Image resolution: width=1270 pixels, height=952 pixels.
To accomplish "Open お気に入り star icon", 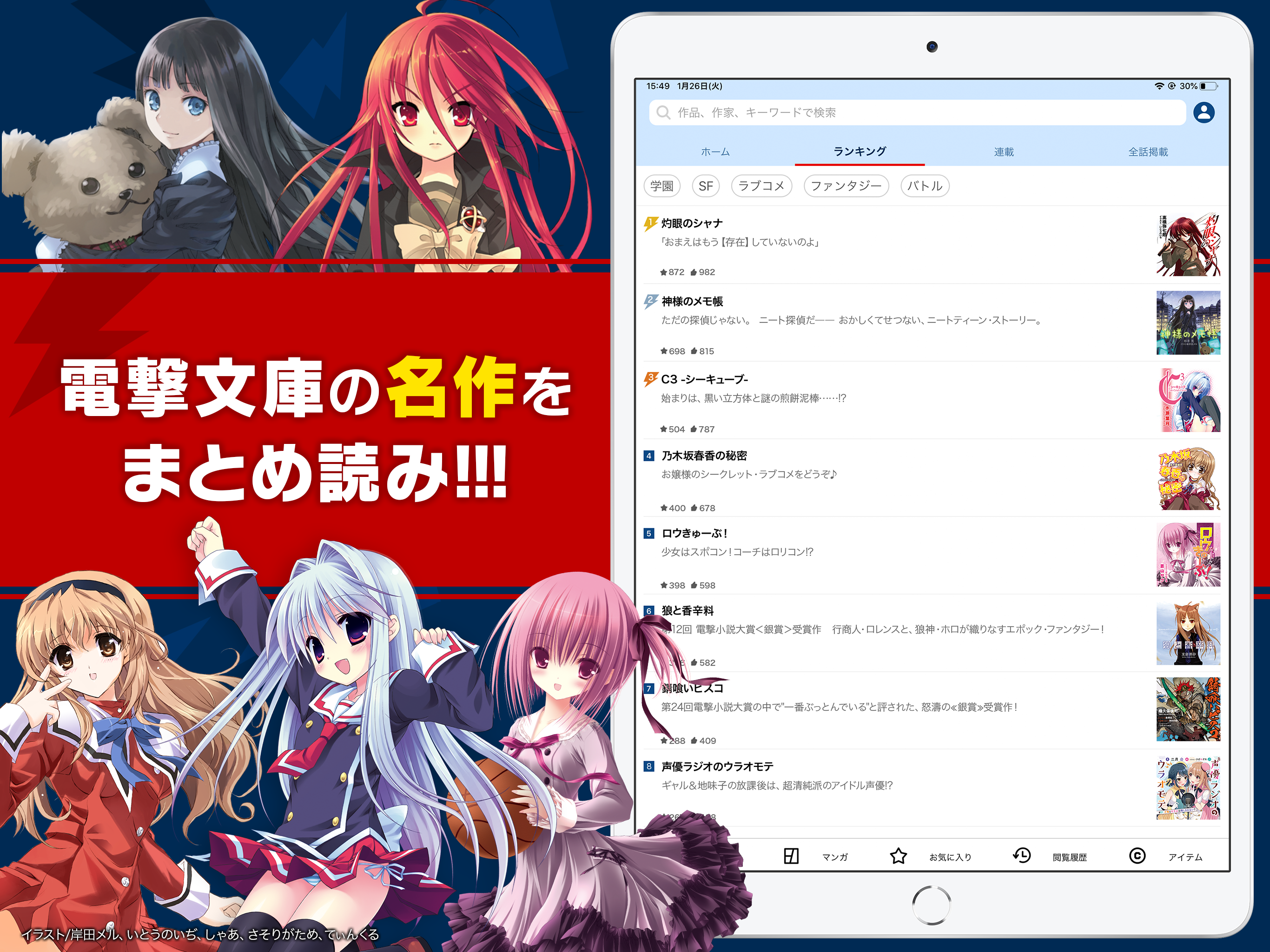I will [898, 856].
